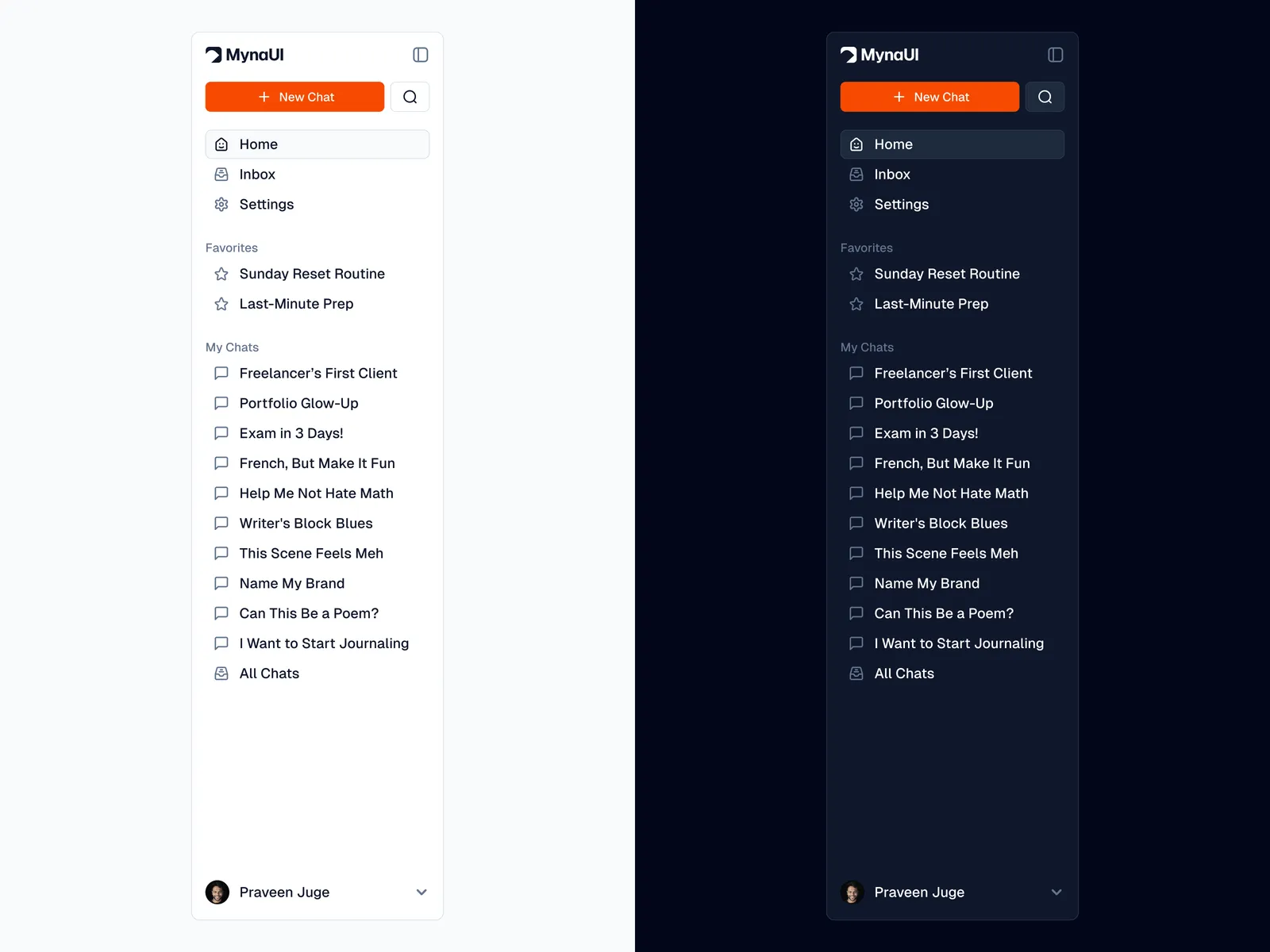Click the All Chats archive icon in the dark sidebar

(856, 674)
